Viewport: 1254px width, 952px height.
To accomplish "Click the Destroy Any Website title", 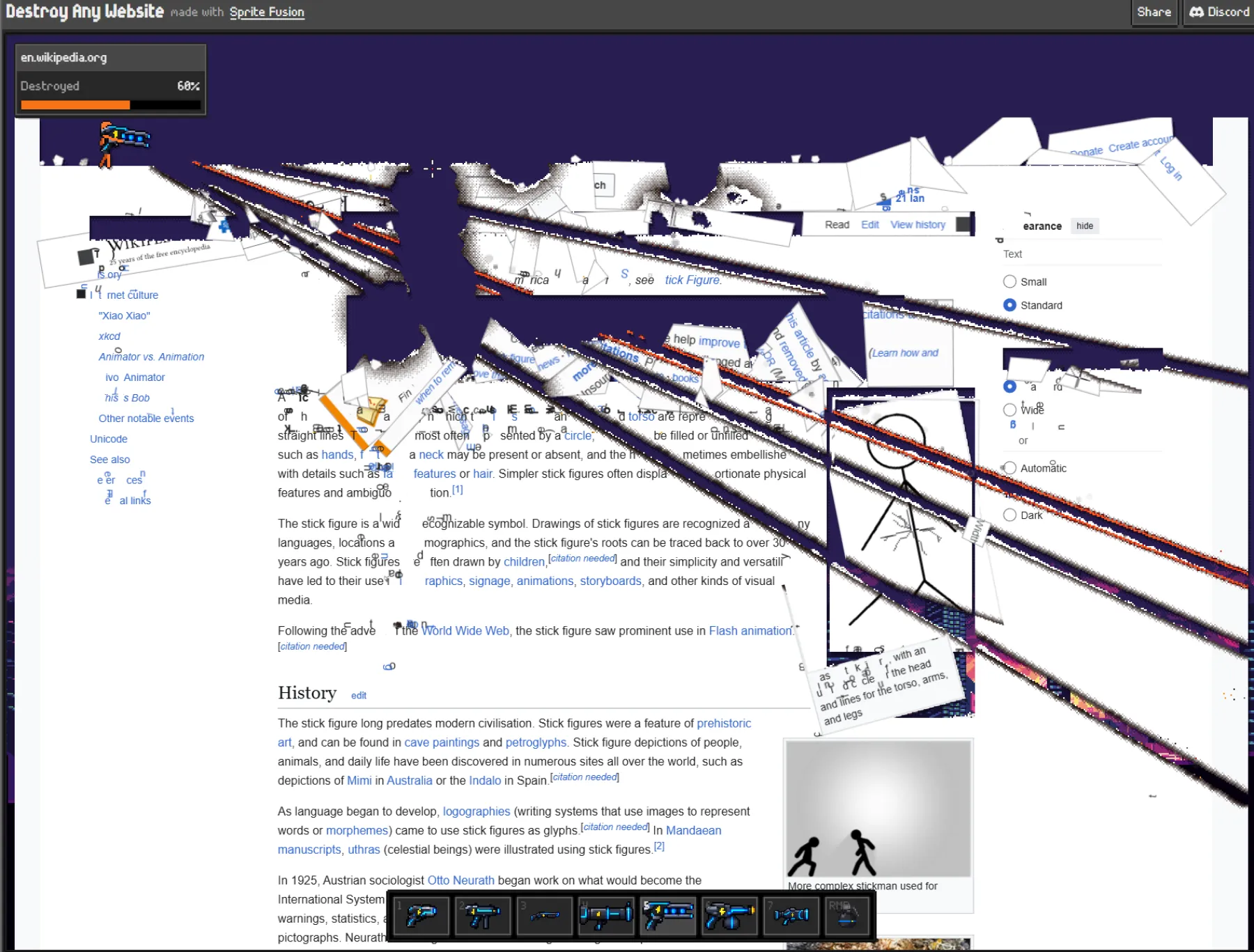I will pos(84,11).
